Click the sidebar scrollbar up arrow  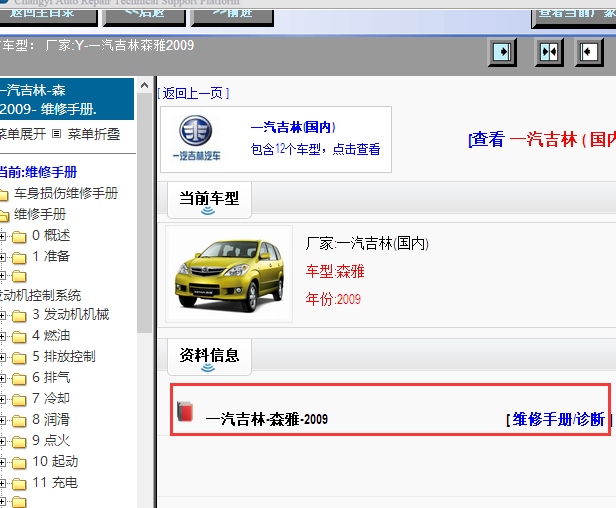[144, 85]
